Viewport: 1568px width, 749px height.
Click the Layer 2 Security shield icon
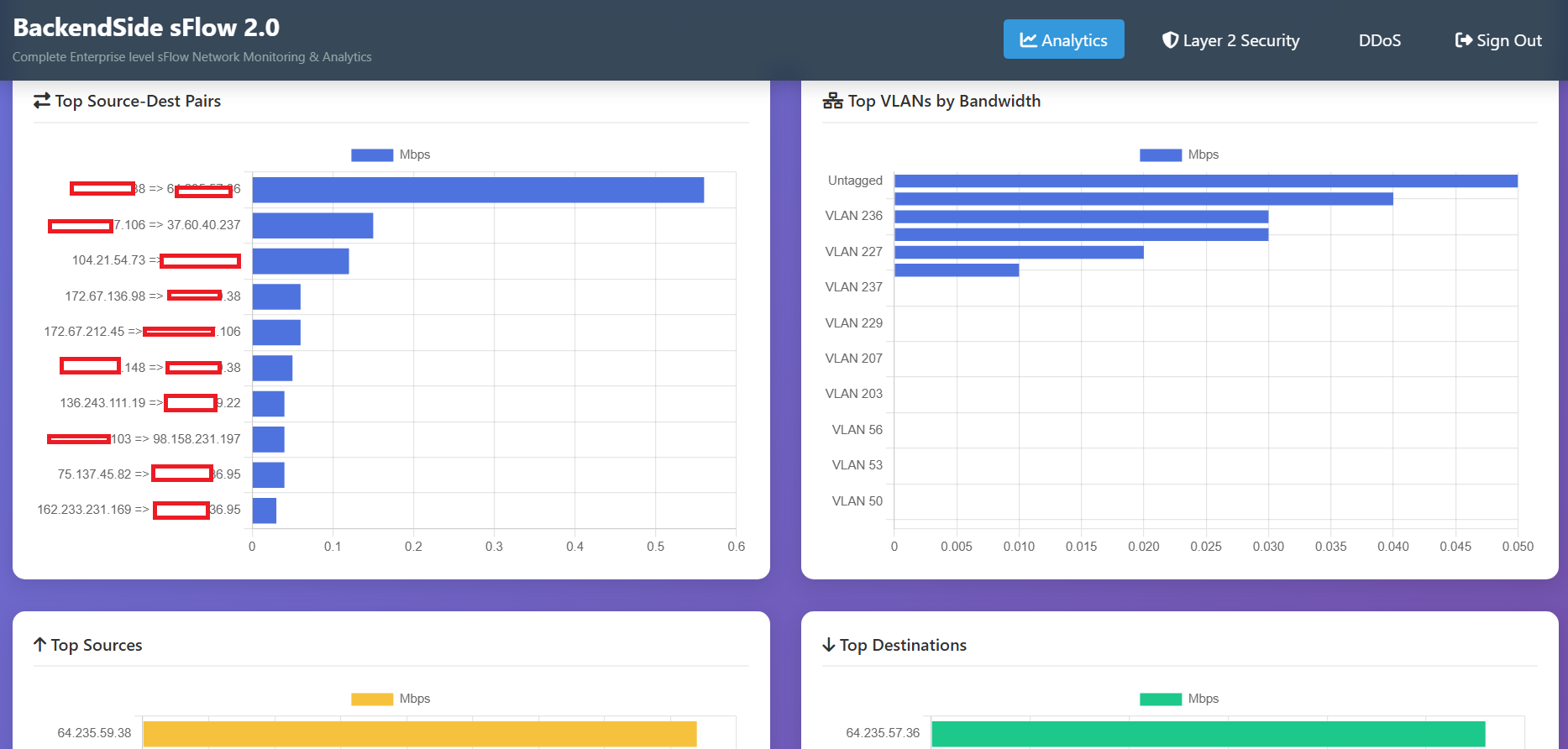click(x=1169, y=40)
